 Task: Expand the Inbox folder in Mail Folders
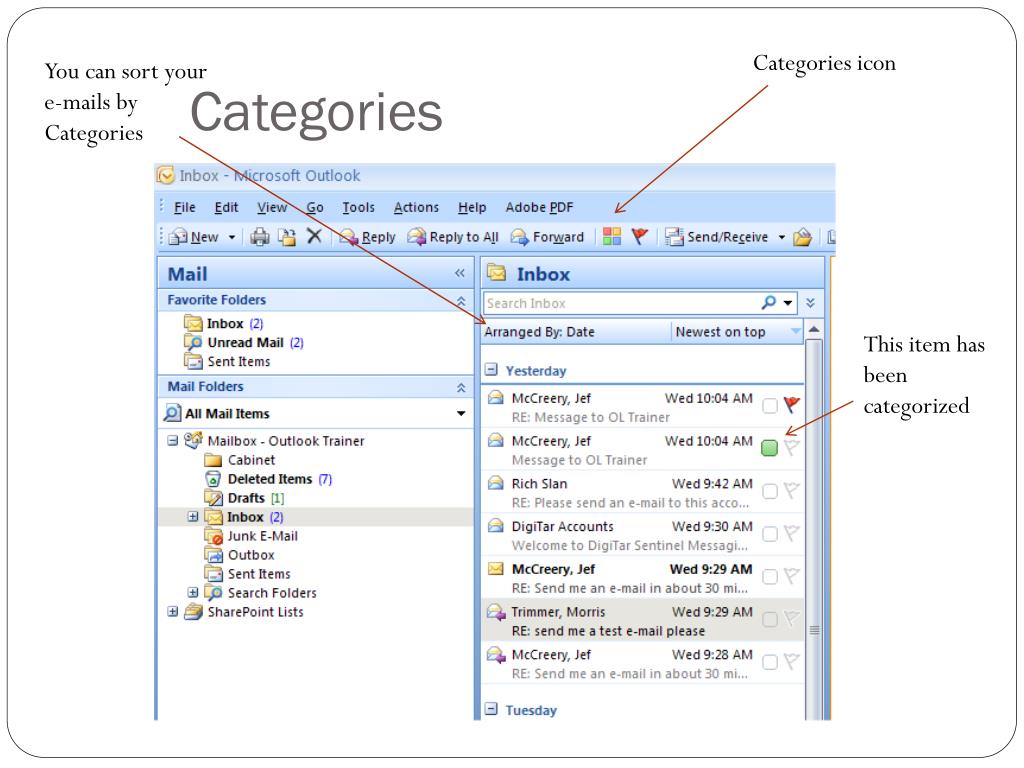tap(193, 517)
